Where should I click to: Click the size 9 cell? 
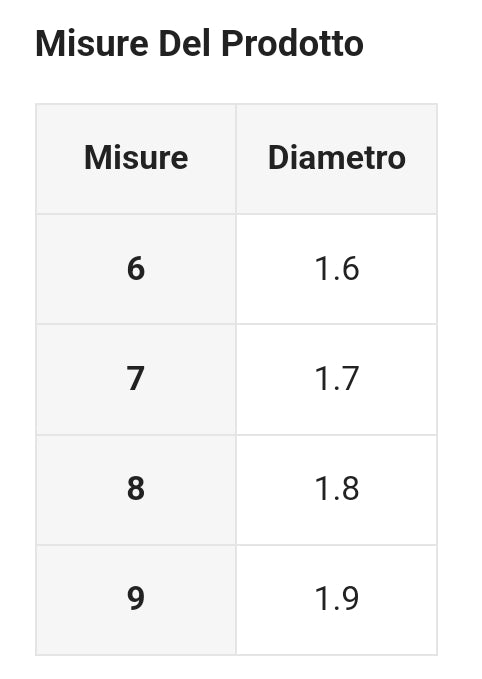[136, 600]
